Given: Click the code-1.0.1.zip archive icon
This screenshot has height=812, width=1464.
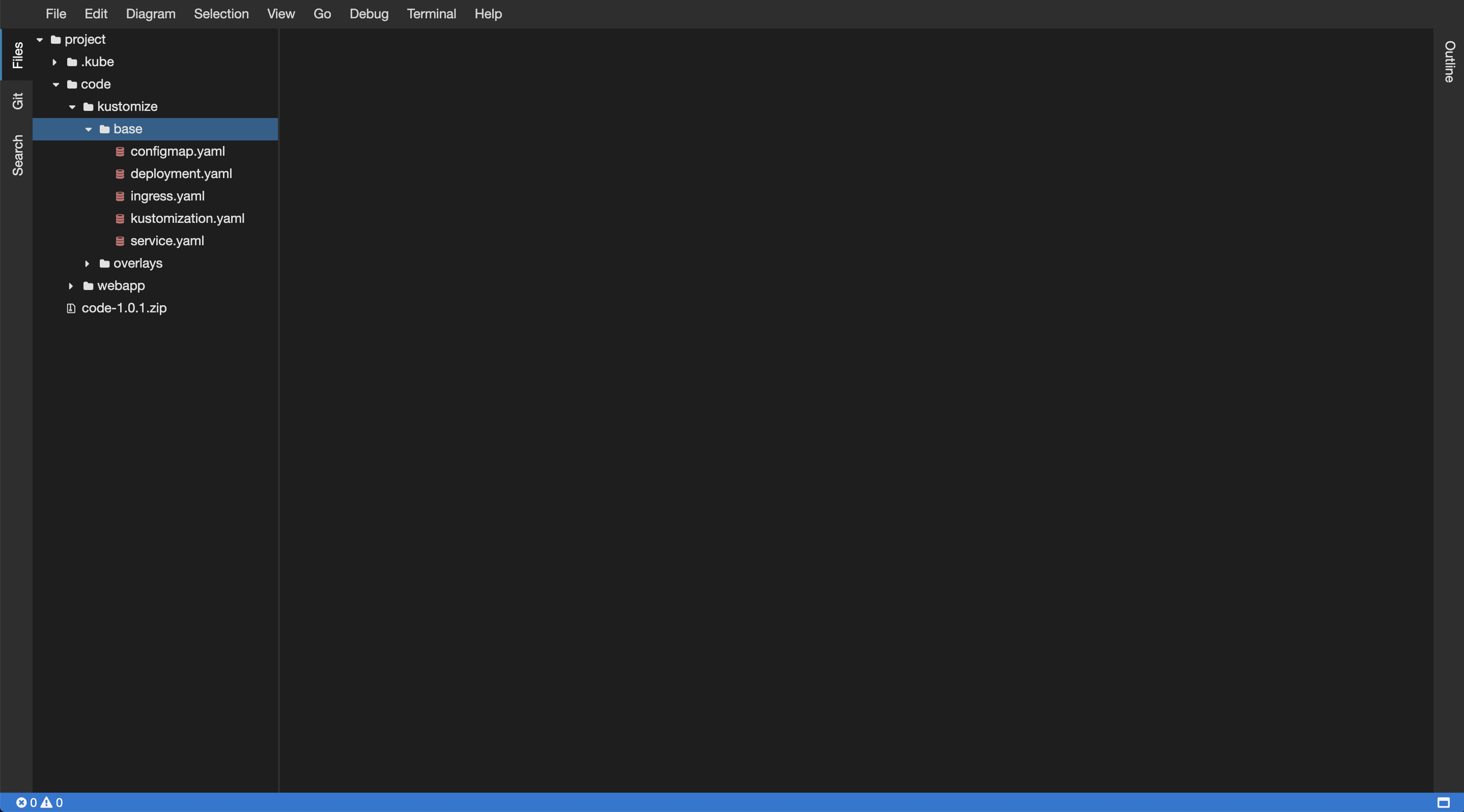Looking at the screenshot, I should click(x=71, y=308).
